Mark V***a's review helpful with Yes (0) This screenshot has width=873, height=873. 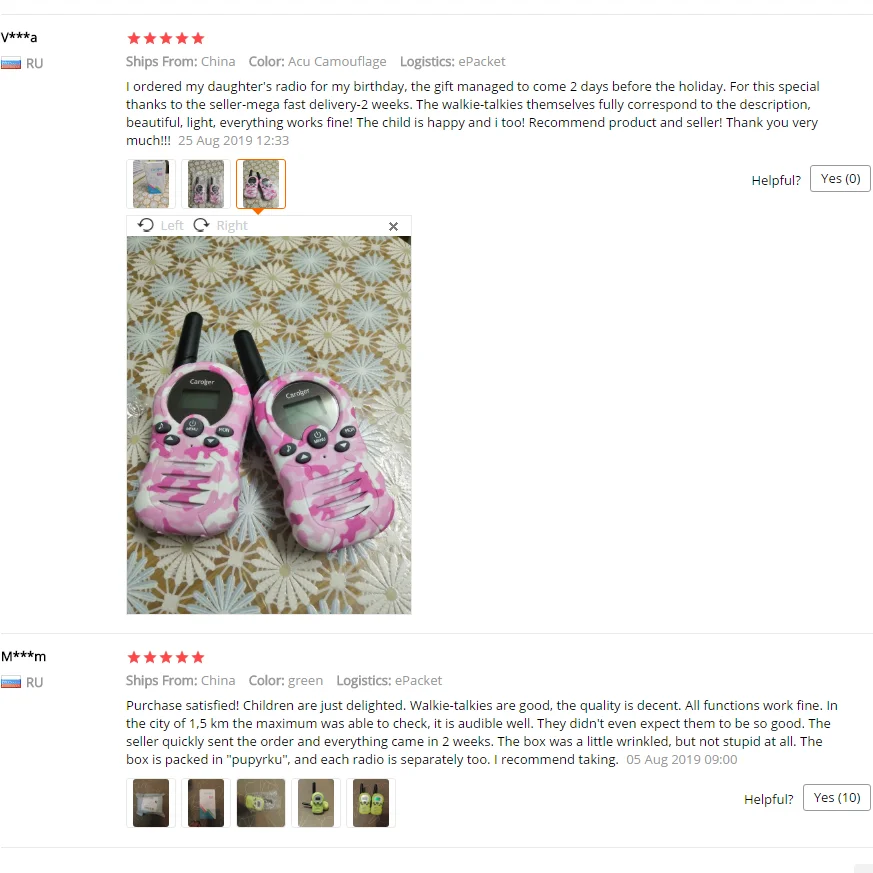(x=840, y=179)
